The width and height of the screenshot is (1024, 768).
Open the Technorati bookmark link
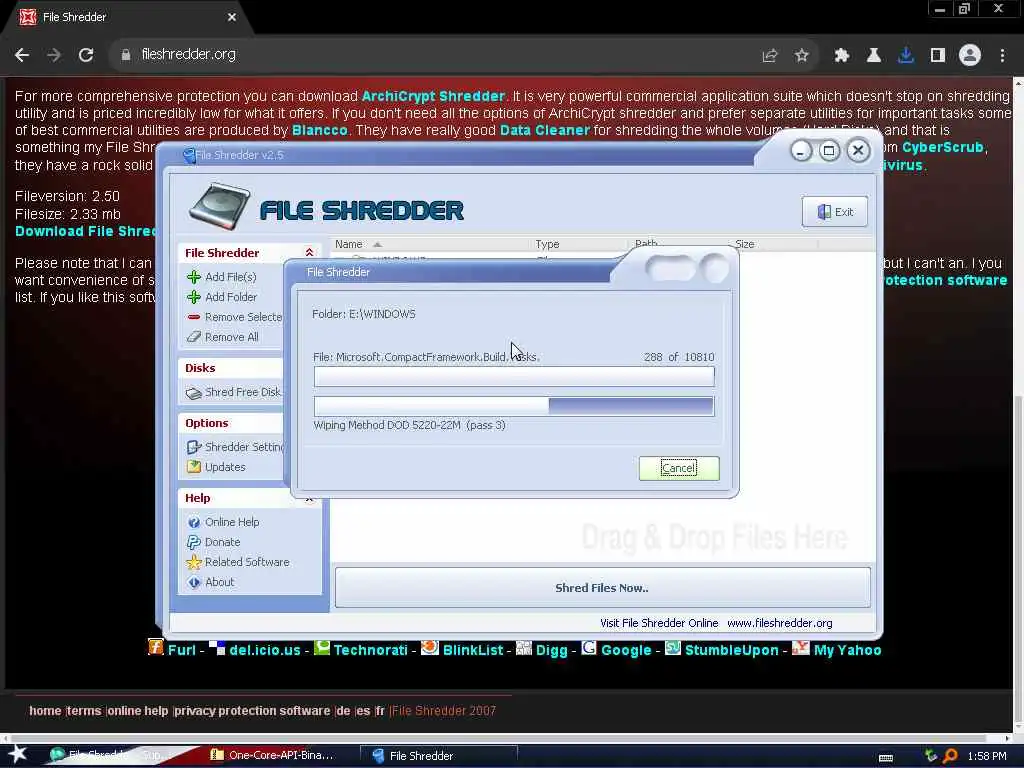[x=370, y=650]
